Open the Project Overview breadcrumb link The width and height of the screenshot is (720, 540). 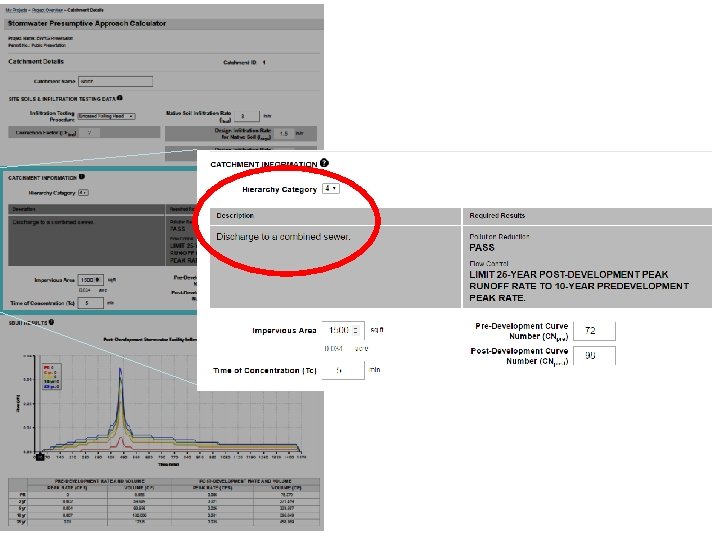click(47, 10)
